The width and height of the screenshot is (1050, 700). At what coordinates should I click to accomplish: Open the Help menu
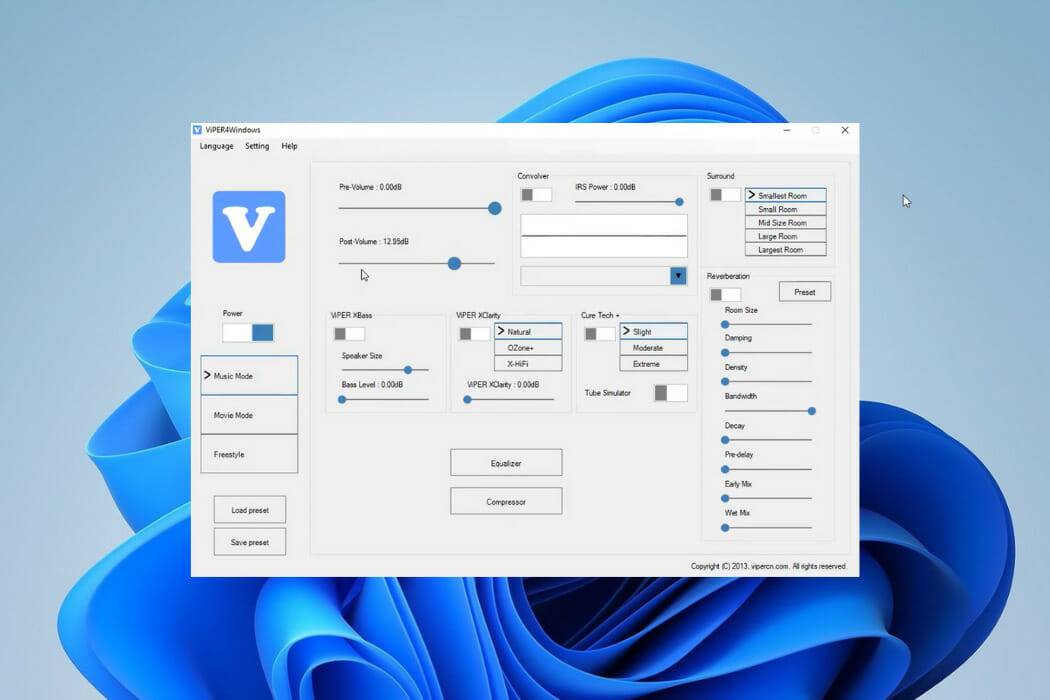289,146
